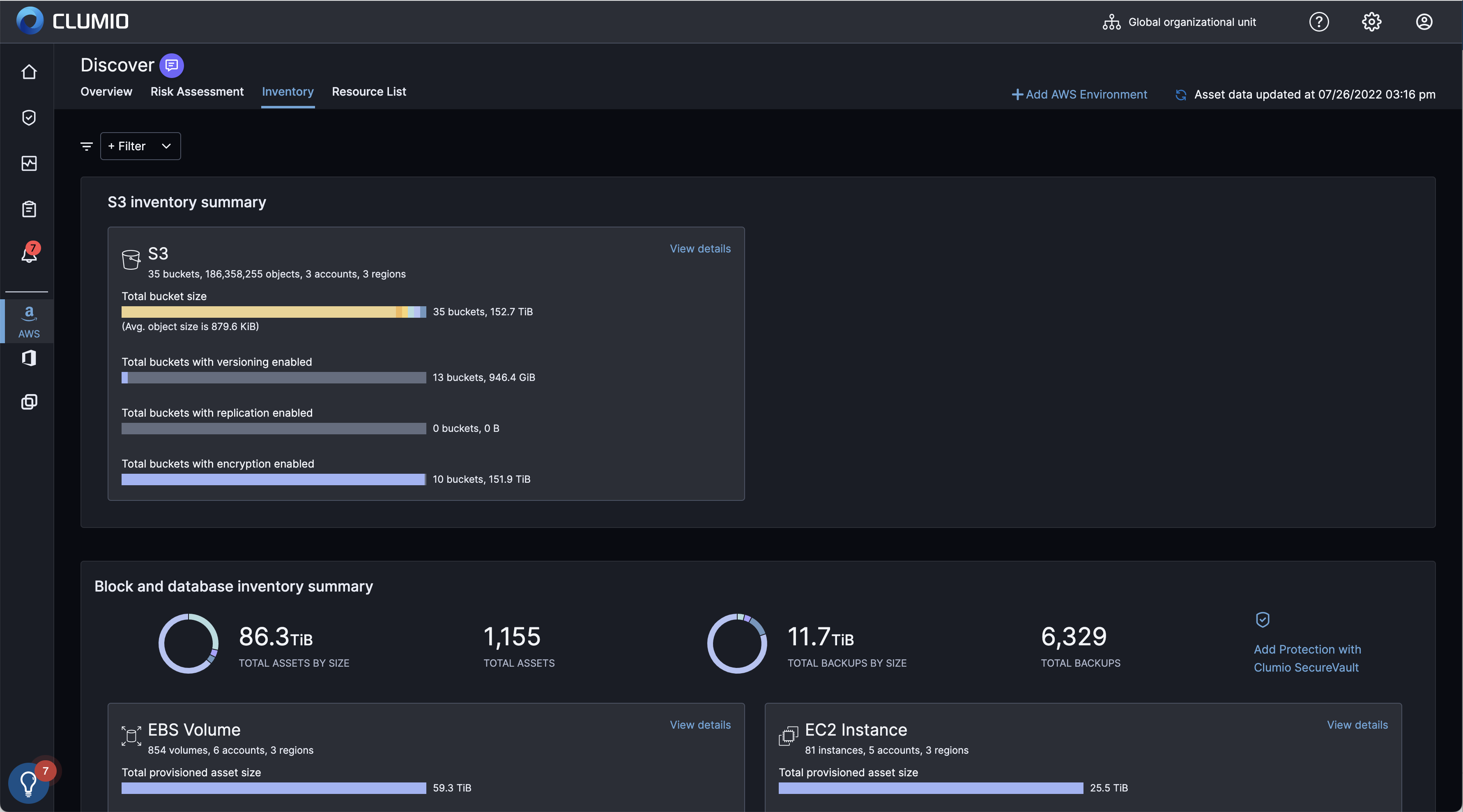The width and height of the screenshot is (1463, 812).
Task: Open the + Filter dropdown
Action: (140, 146)
